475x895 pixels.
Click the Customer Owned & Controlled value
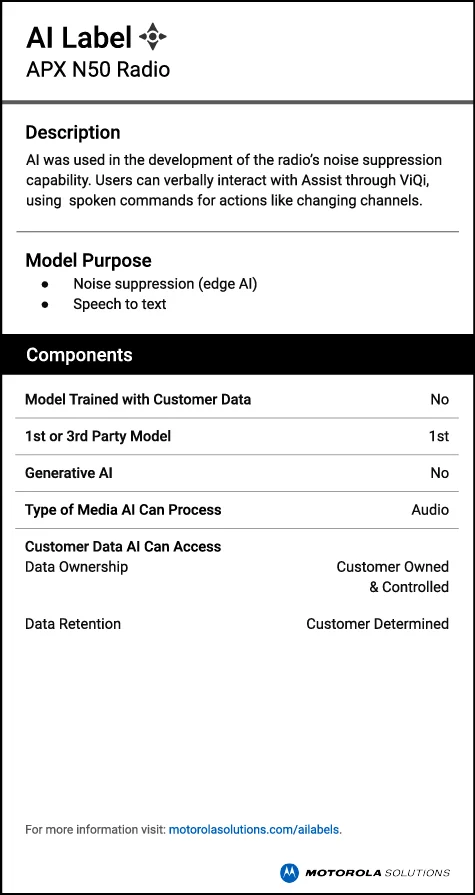click(392, 577)
